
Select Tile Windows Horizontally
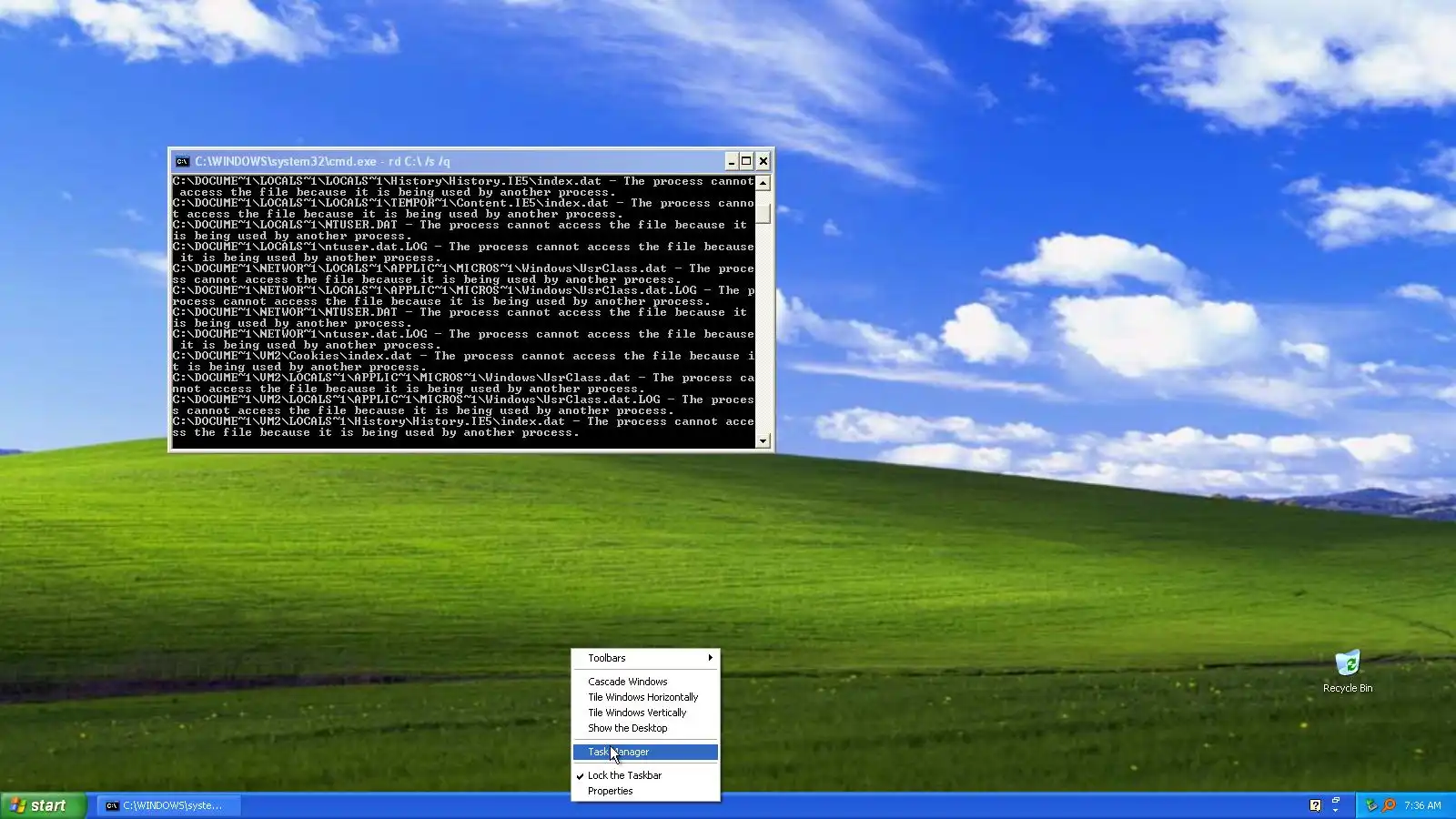[x=645, y=697]
